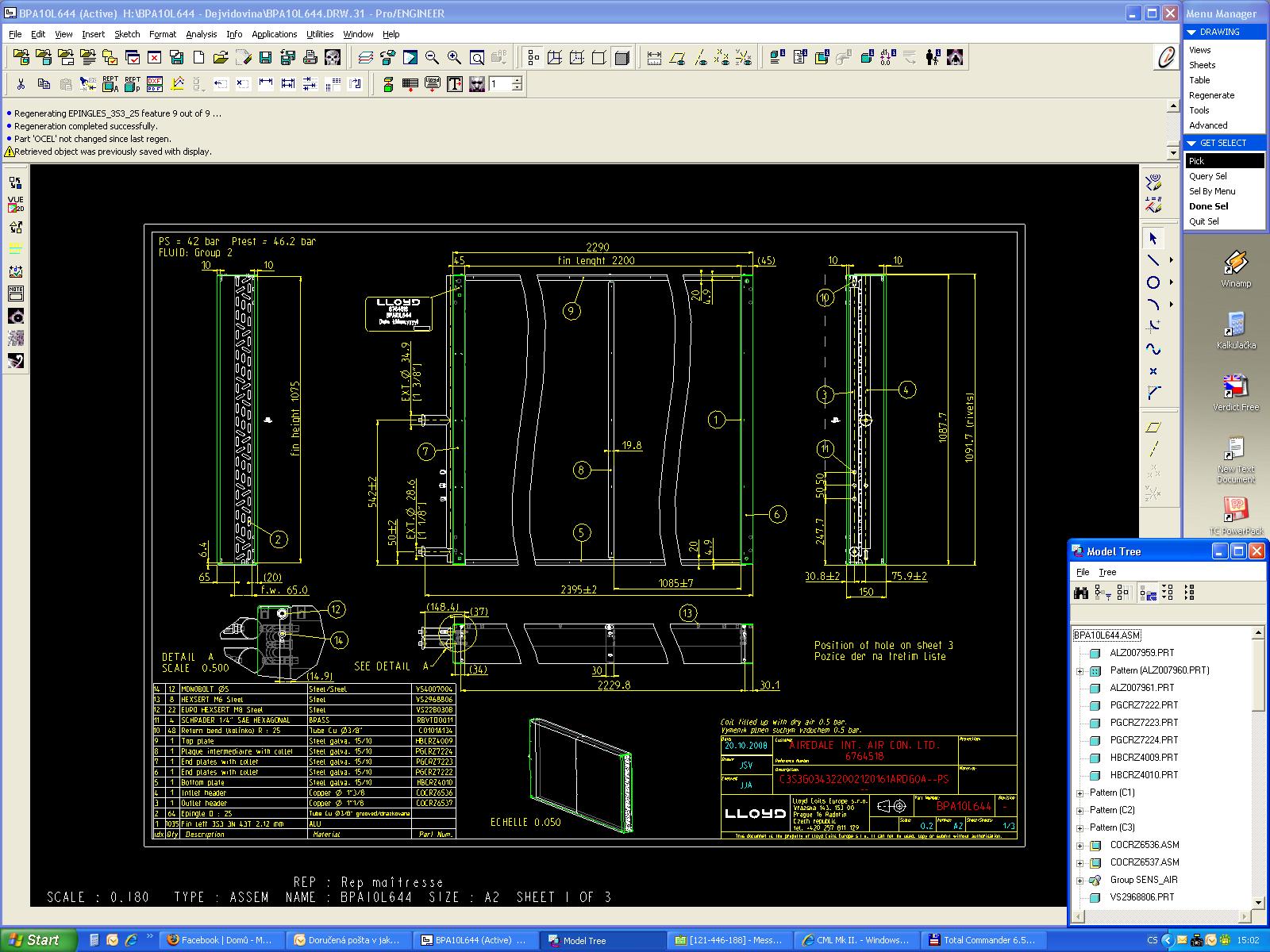Open the Analysis menu

(x=201, y=34)
